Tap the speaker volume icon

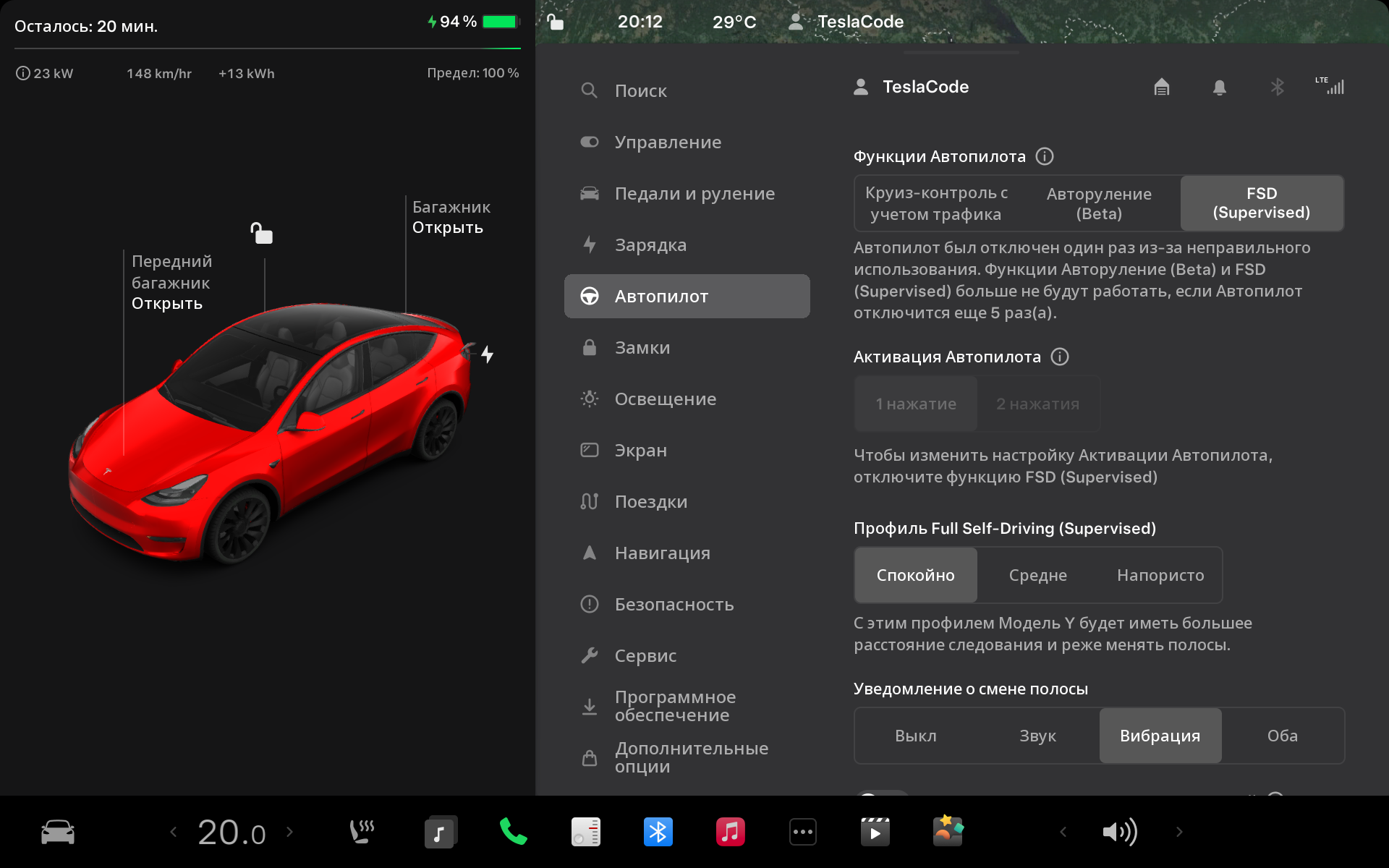click(1120, 832)
